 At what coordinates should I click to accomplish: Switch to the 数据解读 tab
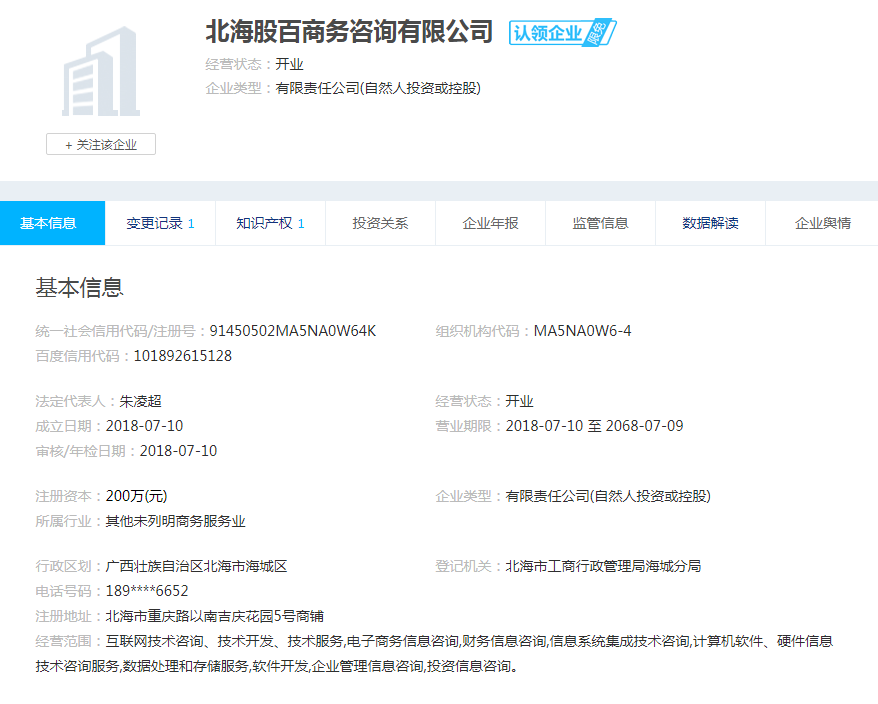coord(710,223)
